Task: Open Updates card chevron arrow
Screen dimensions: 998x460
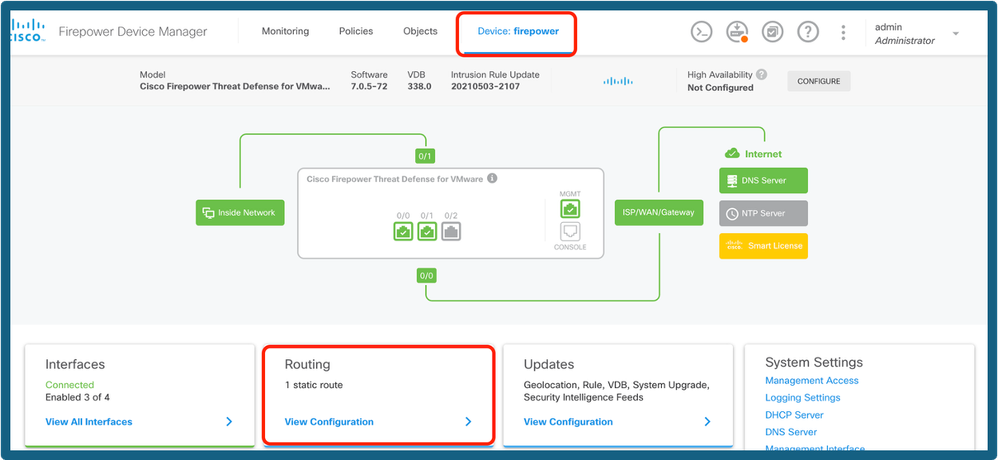Action: (707, 421)
